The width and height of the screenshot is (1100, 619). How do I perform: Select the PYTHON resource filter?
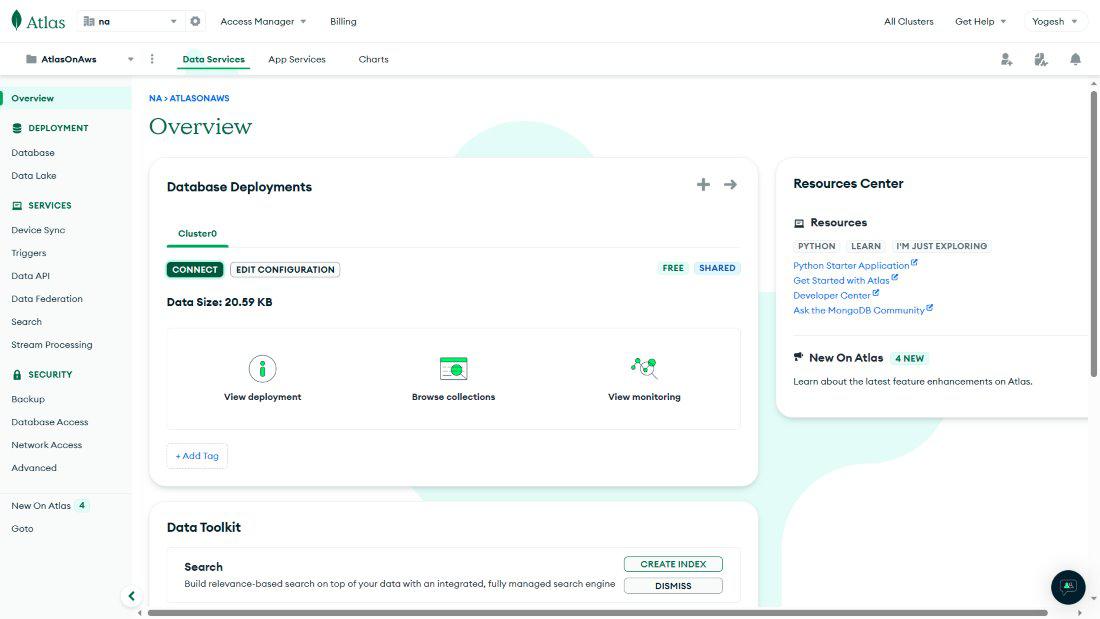pos(817,246)
